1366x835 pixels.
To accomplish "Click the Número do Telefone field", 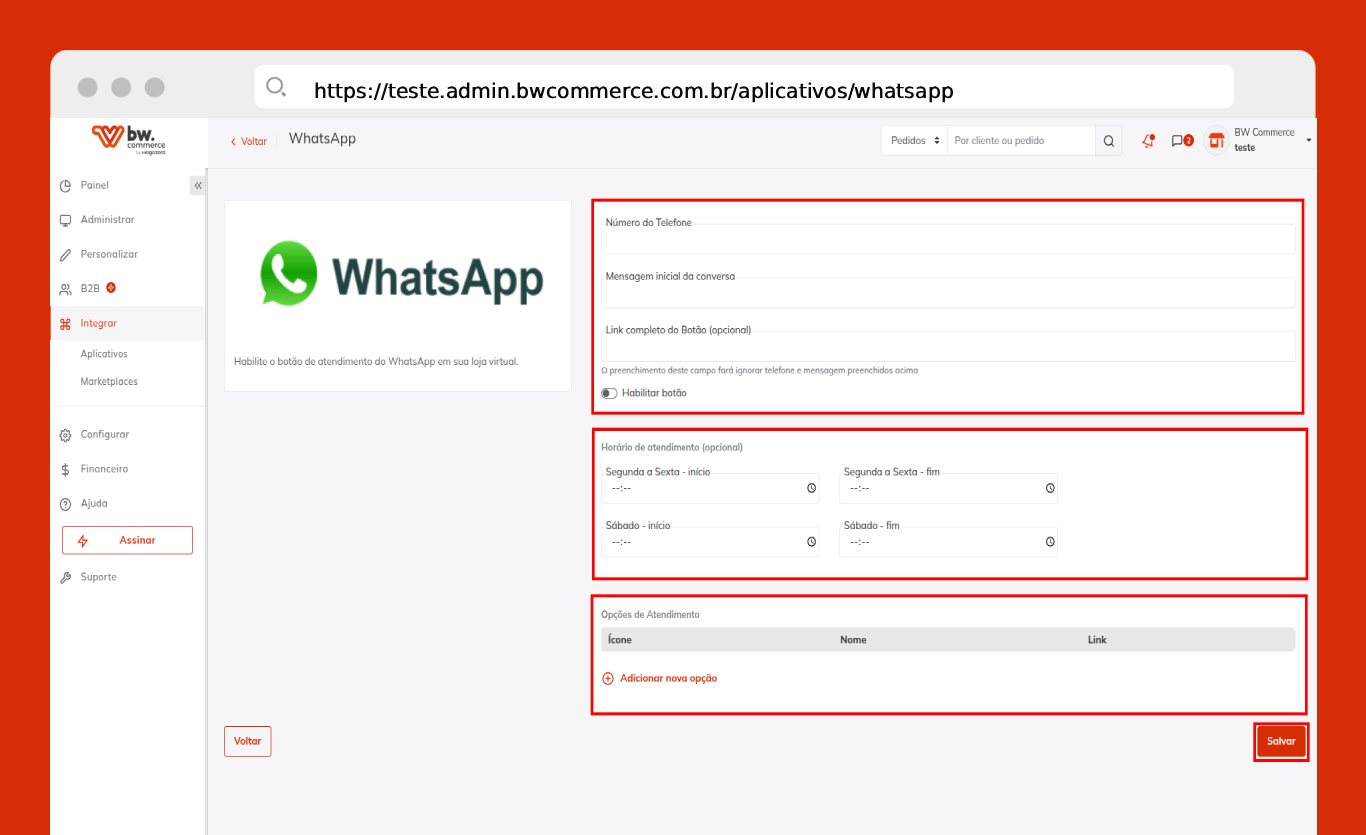I will [947, 240].
